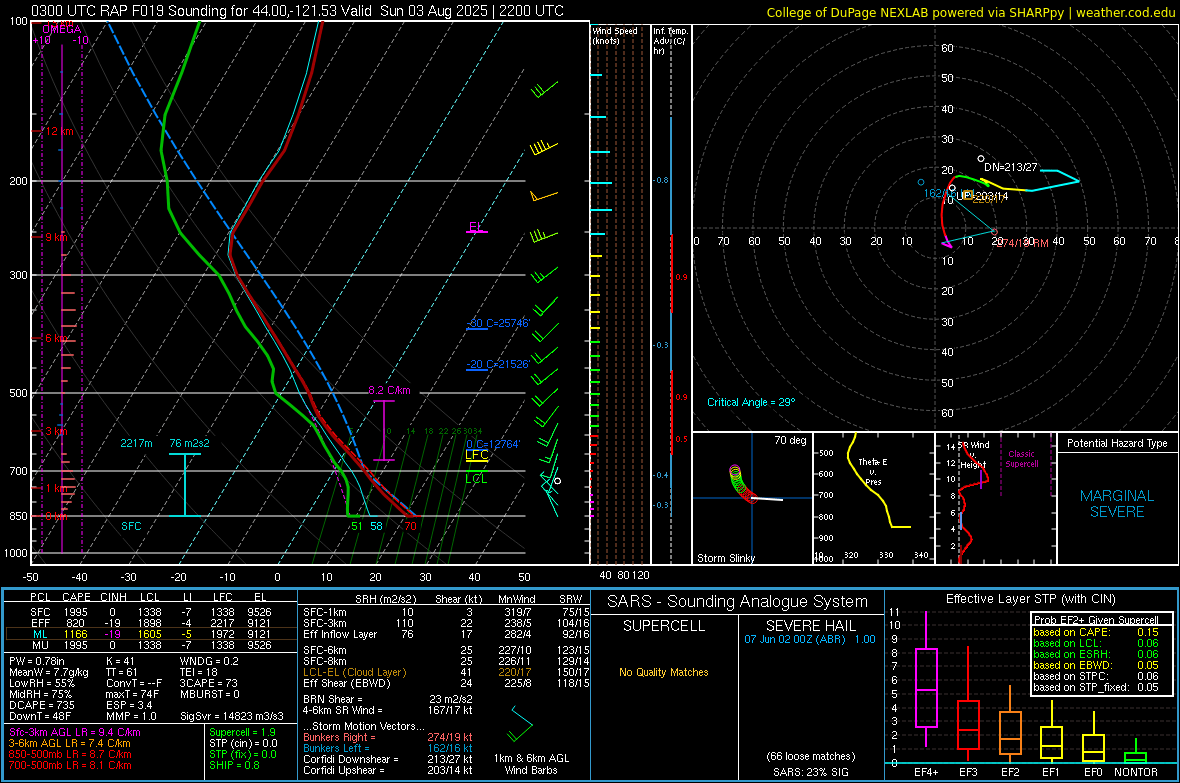Screen dimensions: 1180x783
Task: Click the 'Eff Inflow Layer' row
Action: coord(444,634)
